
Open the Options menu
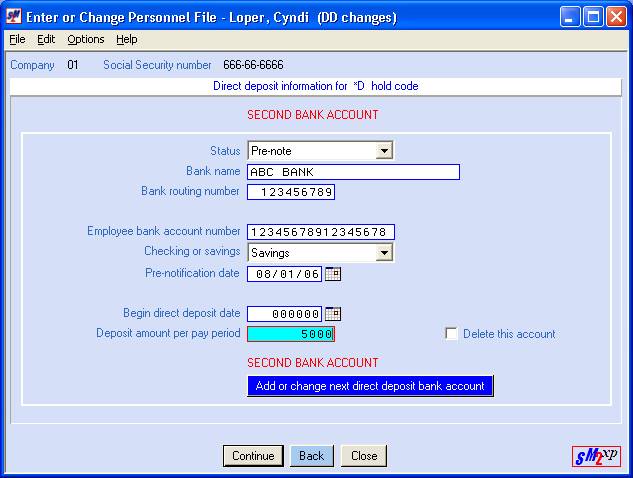pos(86,39)
